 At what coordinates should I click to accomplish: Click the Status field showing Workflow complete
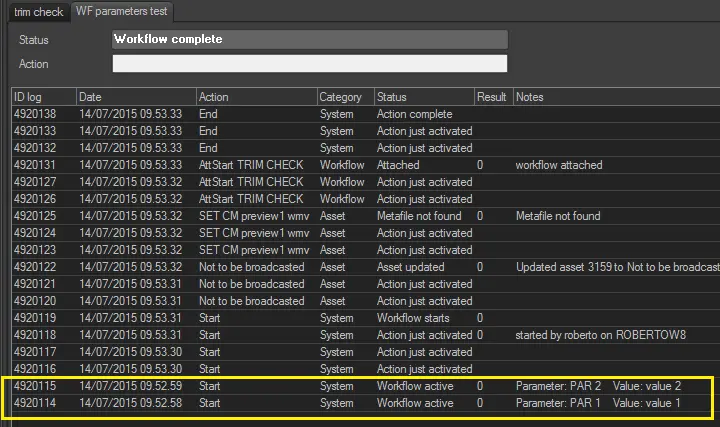click(310, 40)
